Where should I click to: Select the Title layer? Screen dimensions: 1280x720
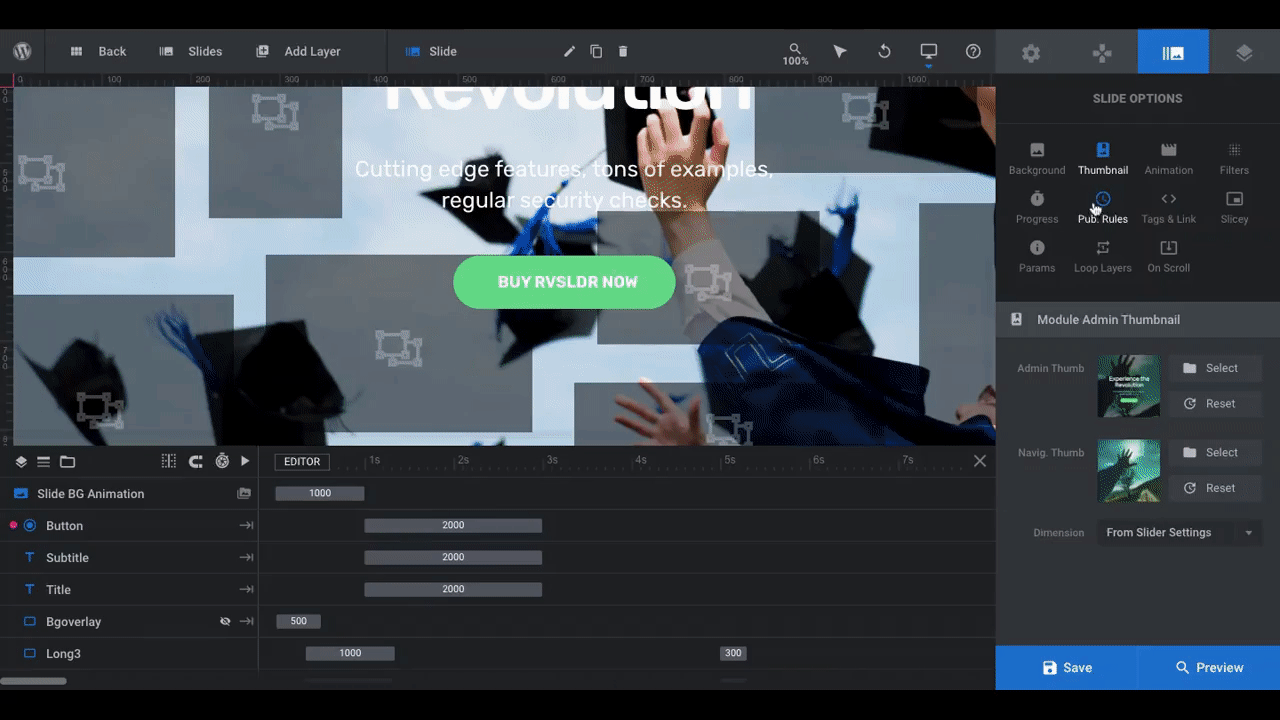129,589
